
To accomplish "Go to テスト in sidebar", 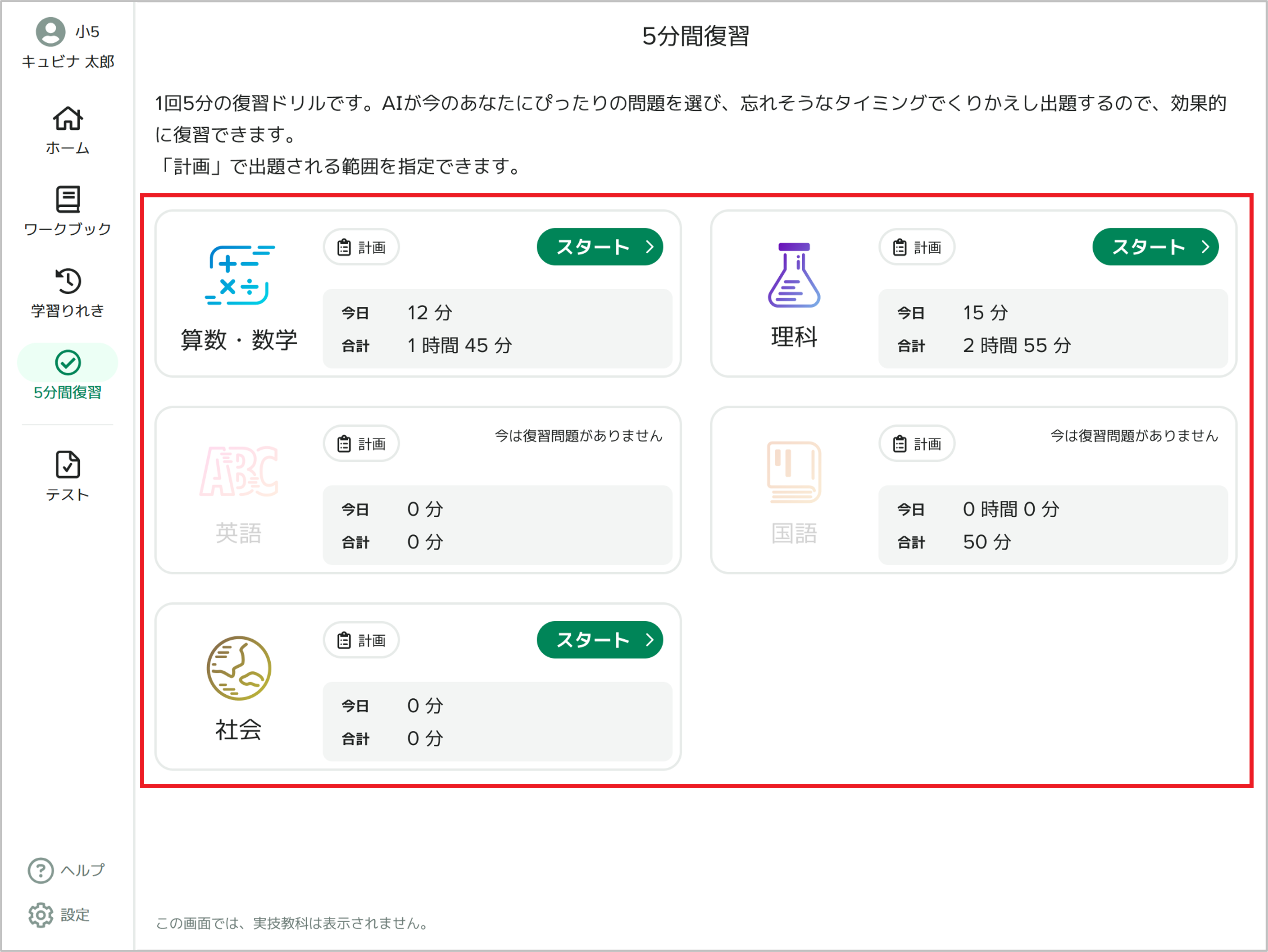I will pyautogui.click(x=68, y=494).
